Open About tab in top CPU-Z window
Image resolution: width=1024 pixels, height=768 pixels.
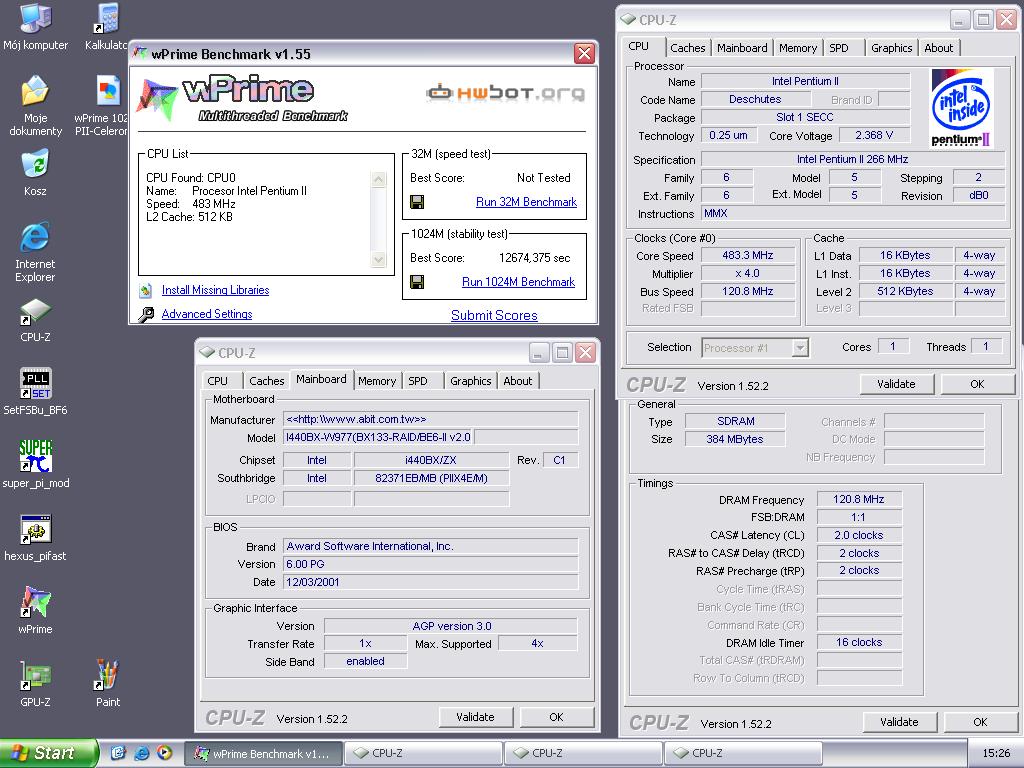(938, 48)
